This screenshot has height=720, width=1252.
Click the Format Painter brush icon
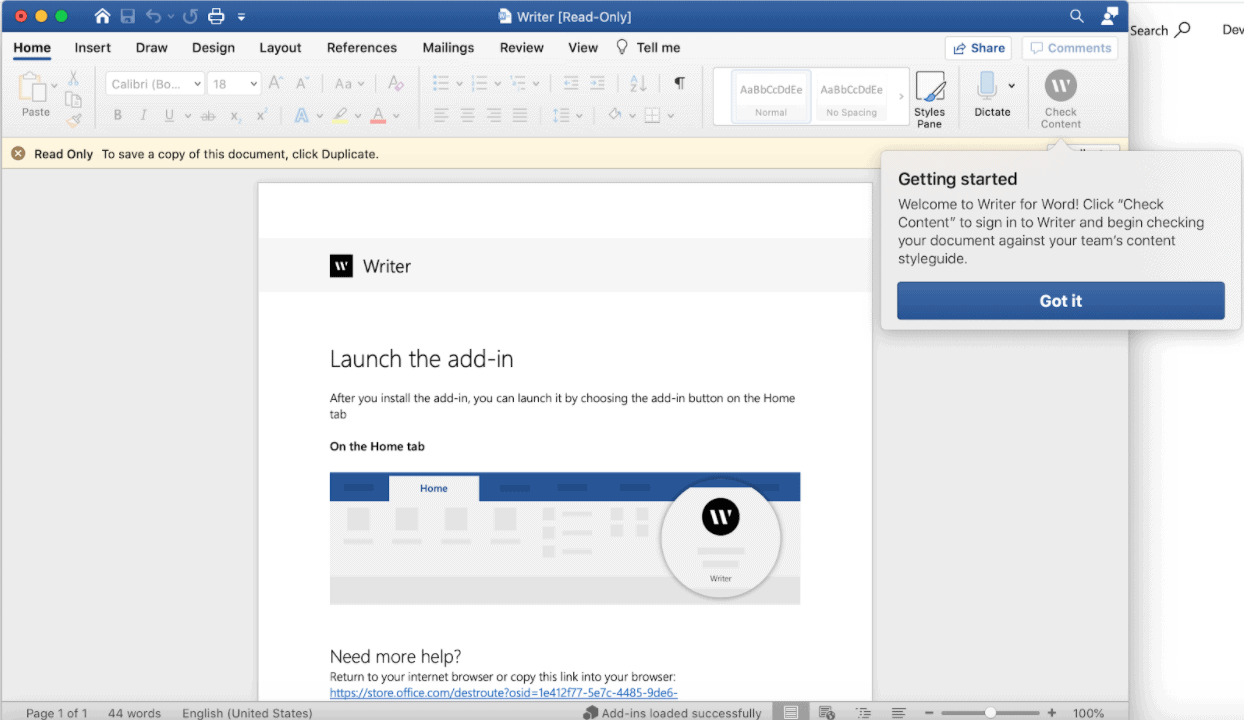(x=73, y=120)
